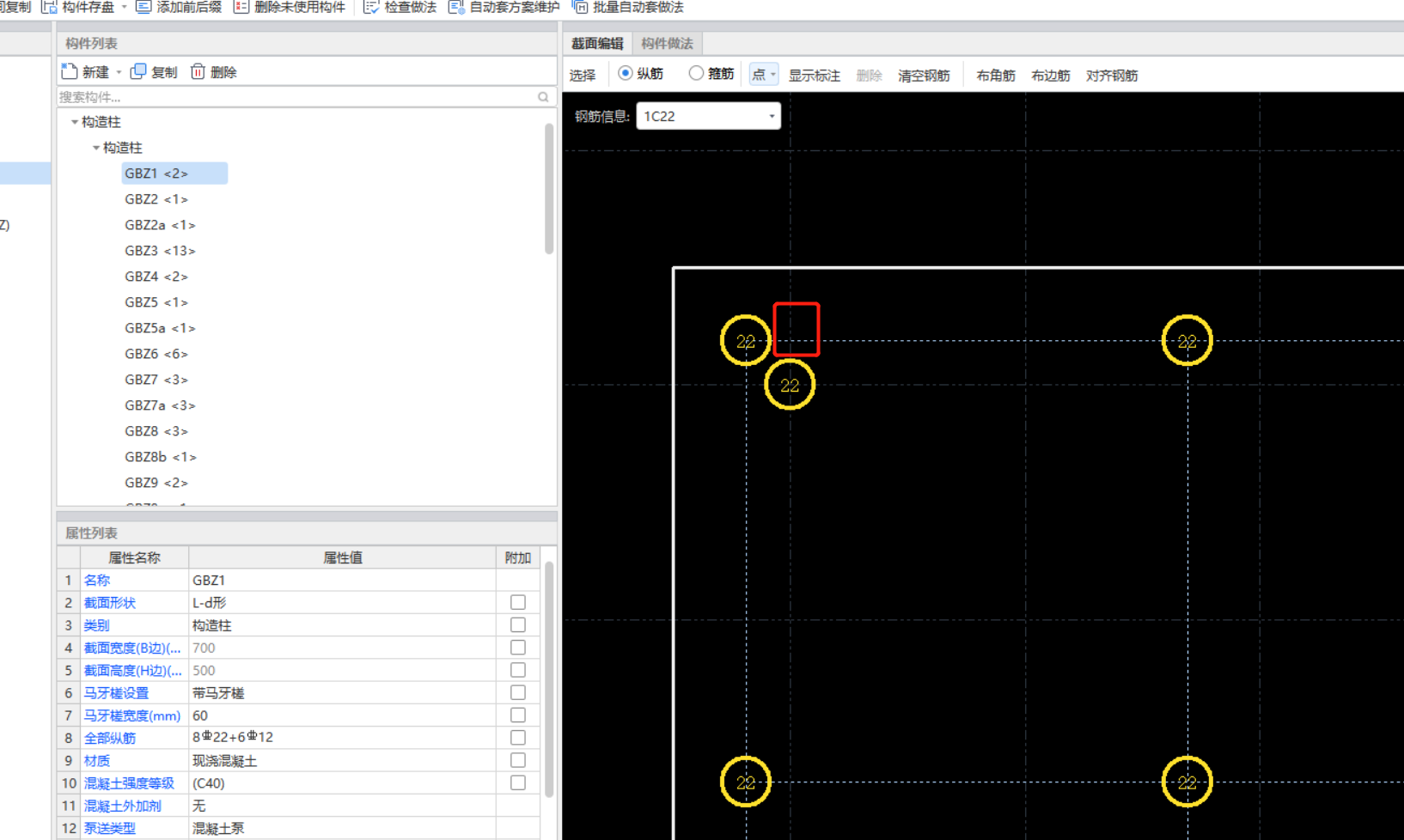Toggle 附加 checkbox for 截面形状
1404x840 pixels.
coord(517,602)
